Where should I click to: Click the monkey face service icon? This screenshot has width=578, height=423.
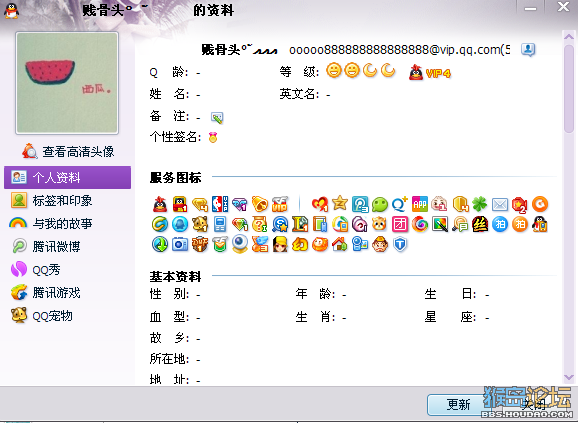[380, 244]
